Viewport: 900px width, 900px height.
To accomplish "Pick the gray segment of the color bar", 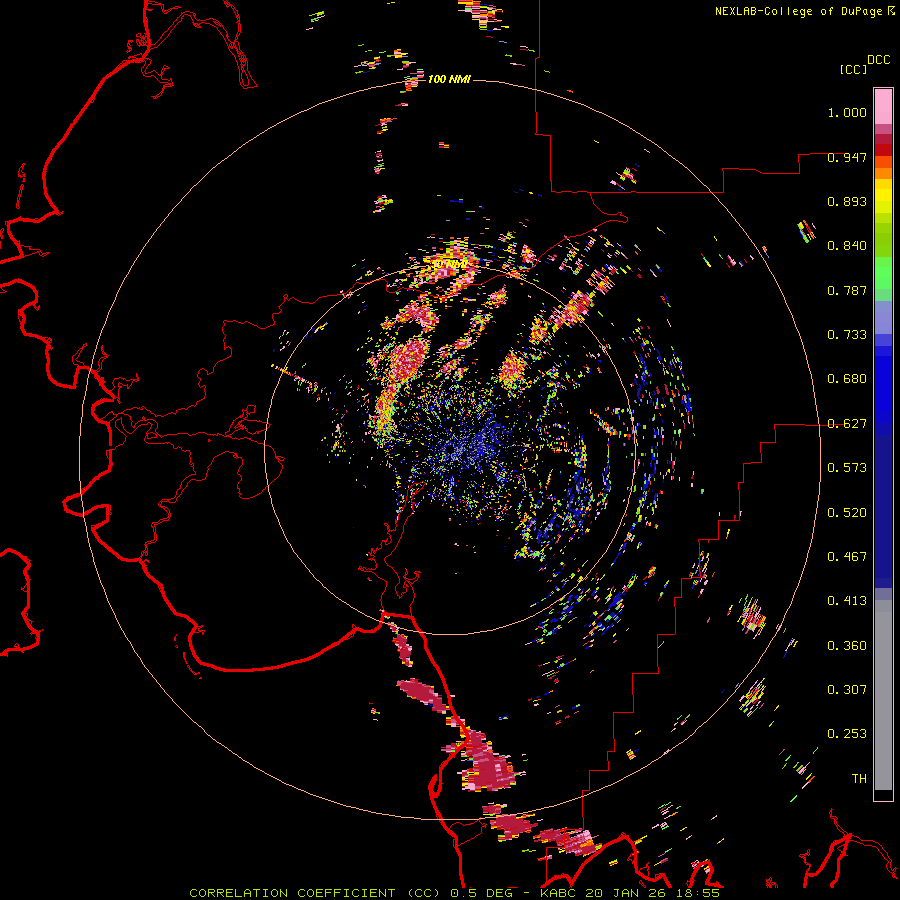I will tap(883, 695).
